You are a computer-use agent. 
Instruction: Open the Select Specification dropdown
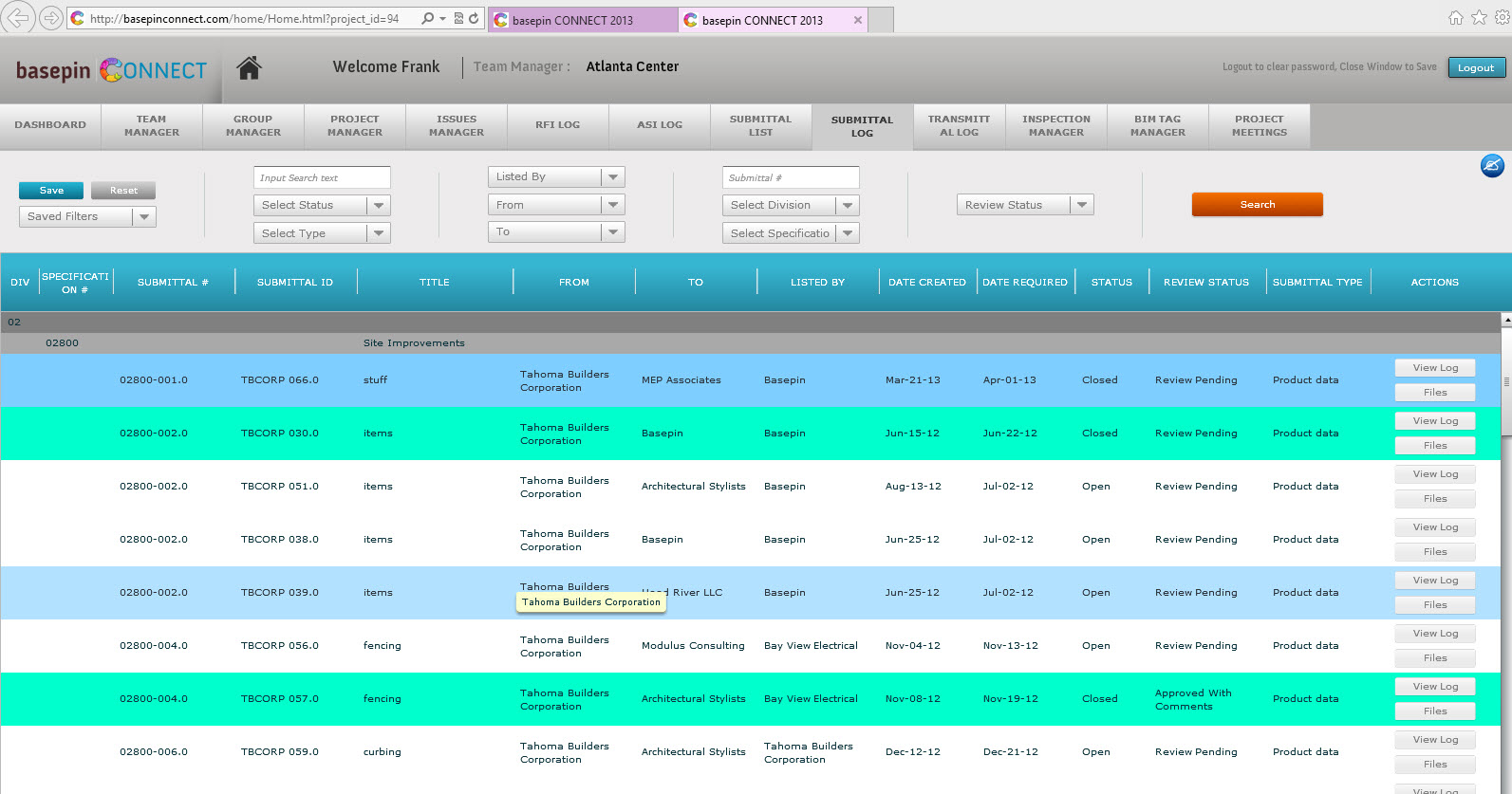[x=791, y=233]
